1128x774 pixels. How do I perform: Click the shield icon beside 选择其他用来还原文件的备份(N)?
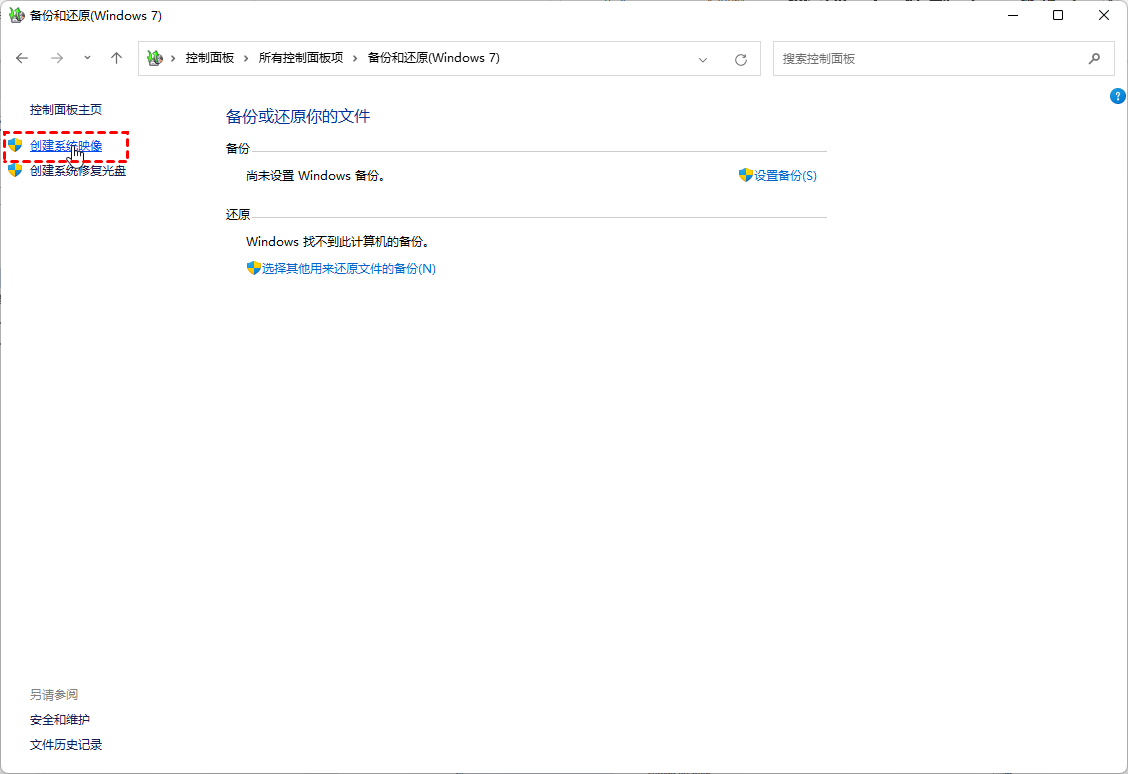tap(253, 268)
